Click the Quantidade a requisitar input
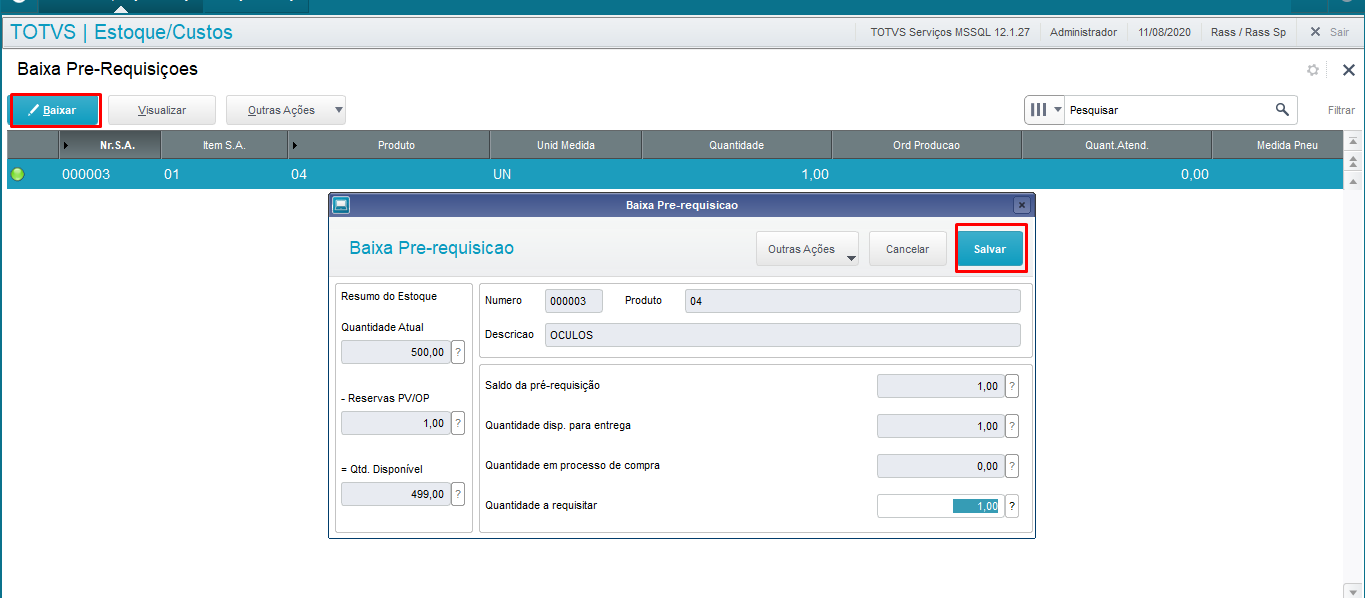 (x=940, y=506)
